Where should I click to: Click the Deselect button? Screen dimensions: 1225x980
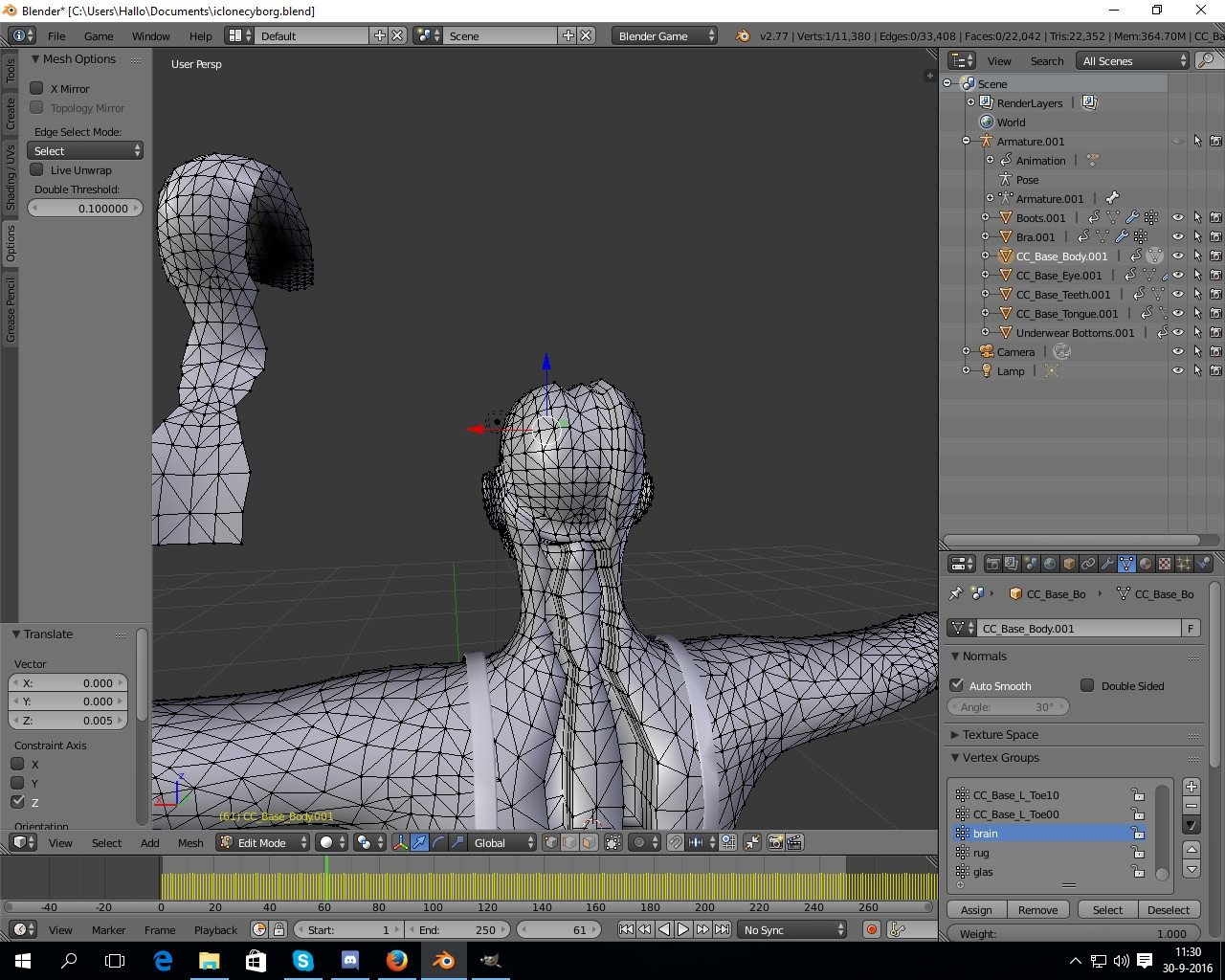(1169, 909)
